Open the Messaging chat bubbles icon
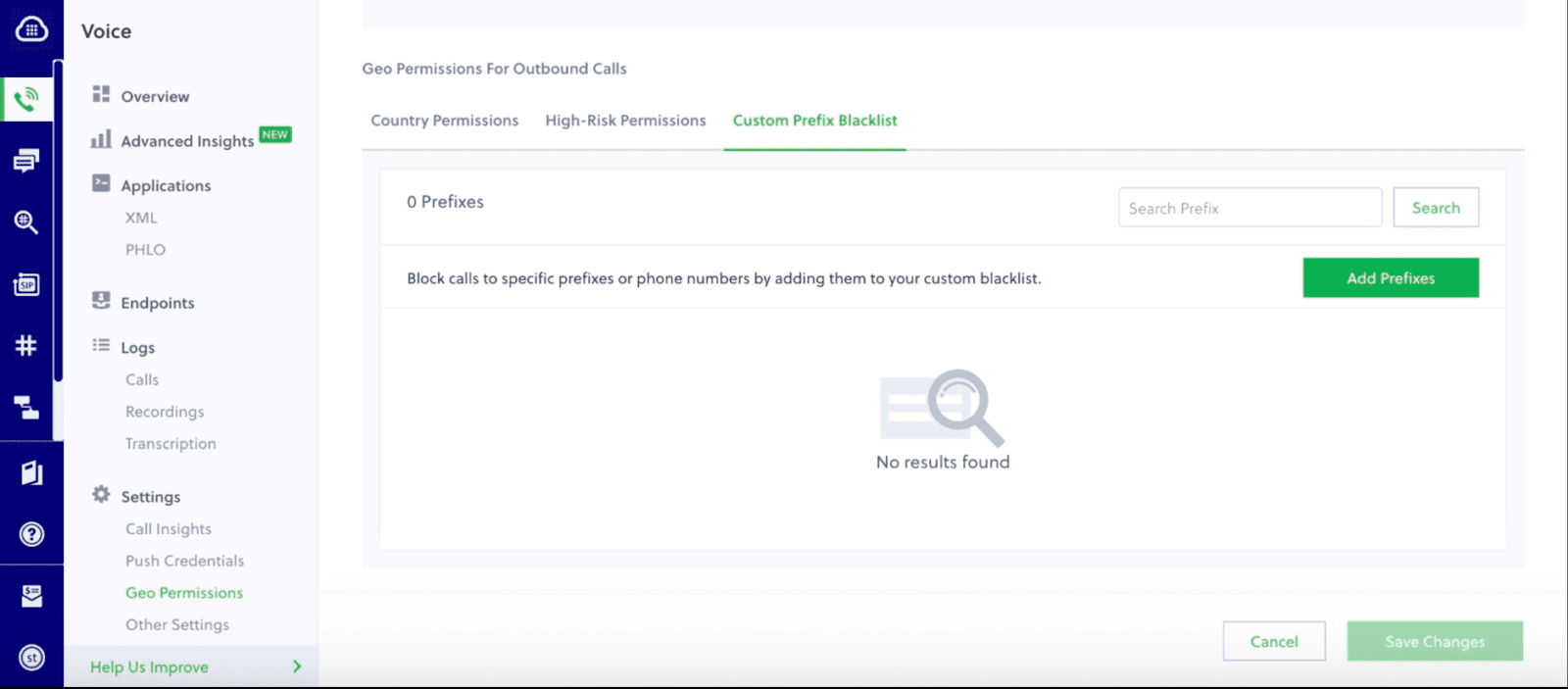The image size is (1568, 689). (x=26, y=161)
